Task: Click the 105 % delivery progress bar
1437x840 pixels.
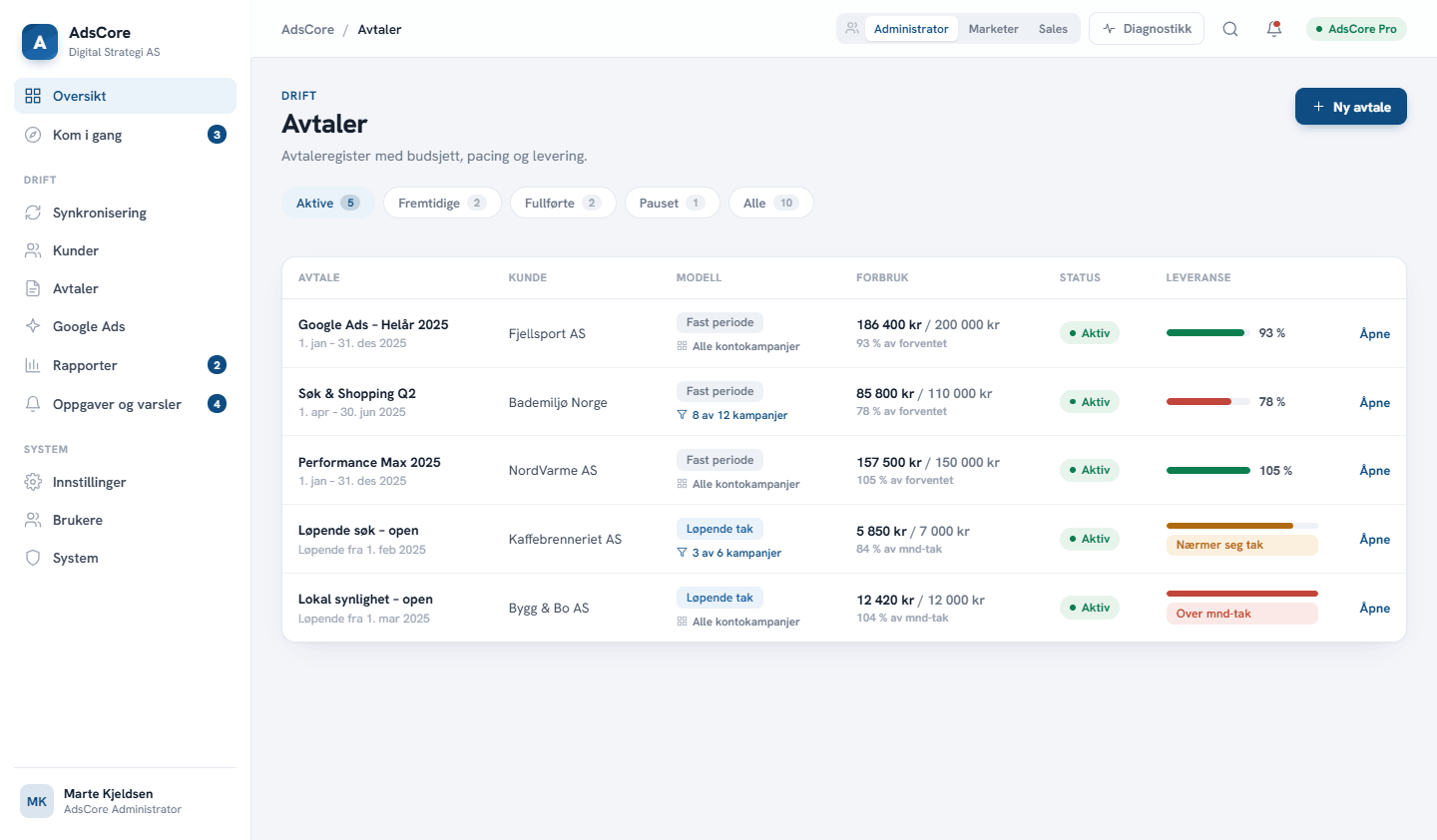Action: coord(1207,470)
